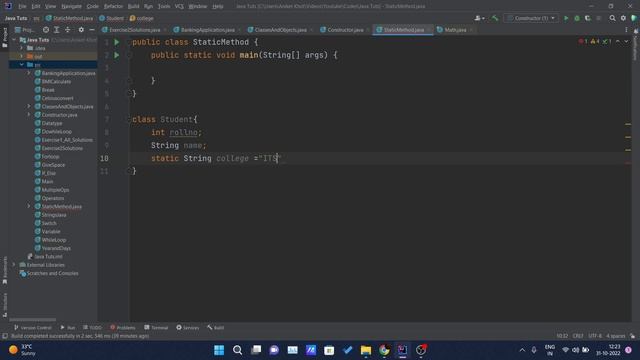Click the yellow warning stripe beside line 7

[x=628, y=124]
